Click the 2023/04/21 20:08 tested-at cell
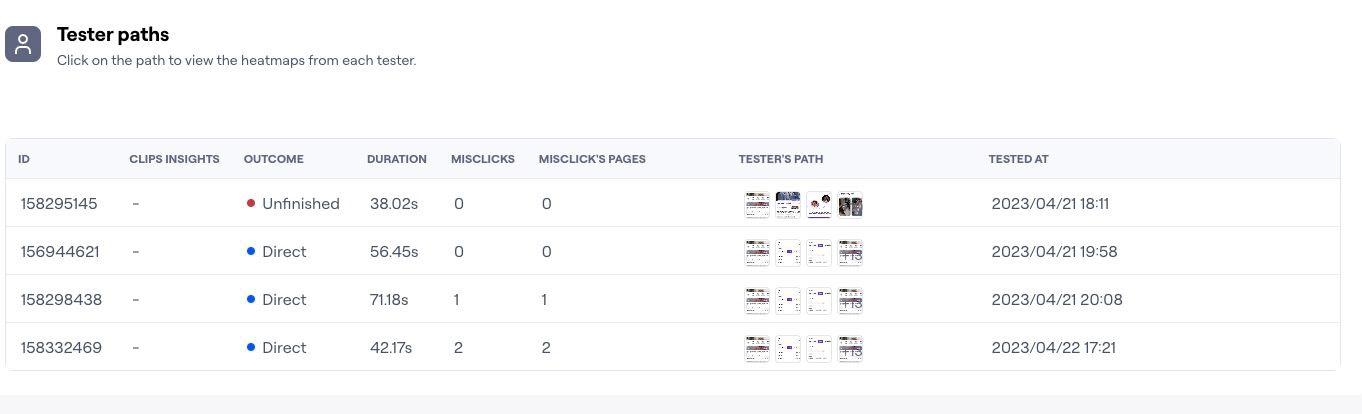Viewport: 1362px width, 414px height. [1056, 300]
